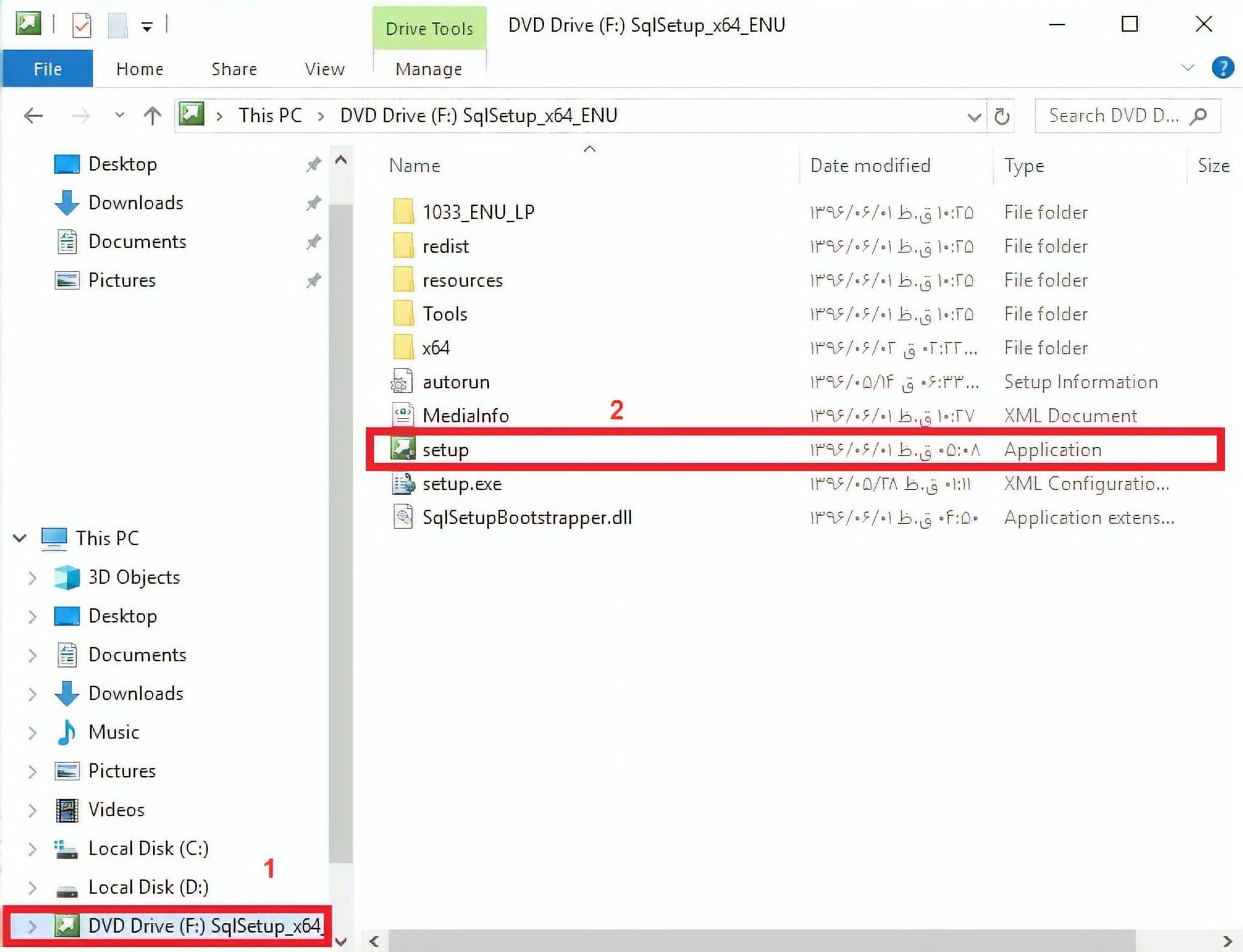1243x952 pixels.
Task: Click the pin icon beside Quick access Documents
Action: pos(313,241)
